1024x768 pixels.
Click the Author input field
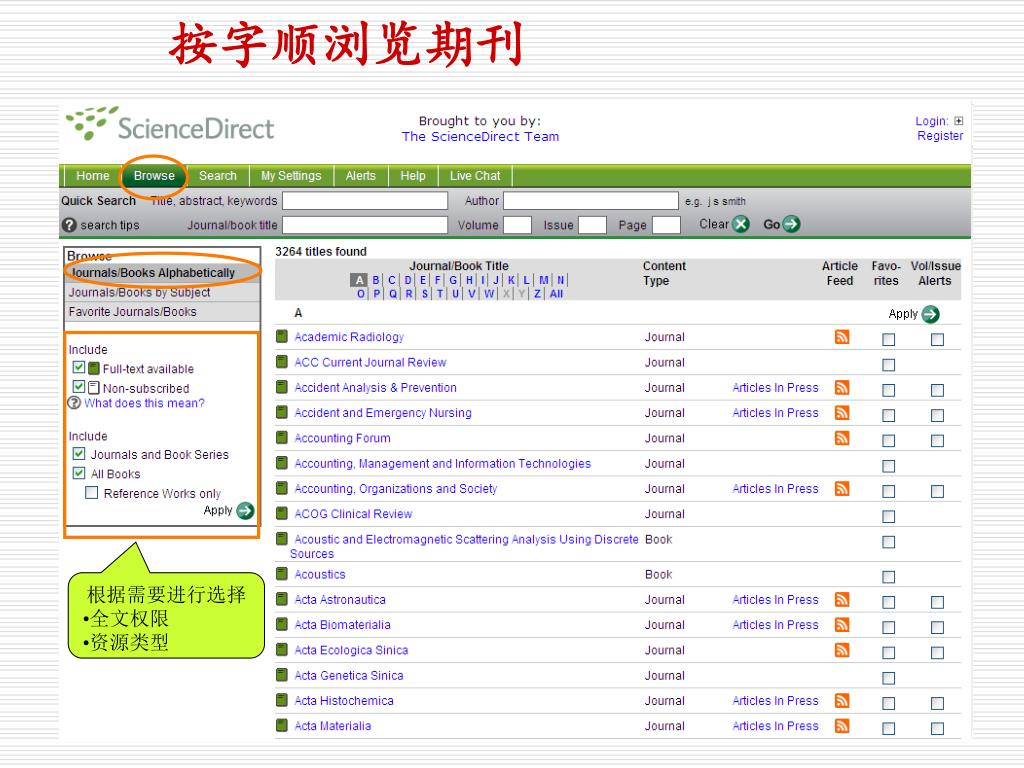pyautogui.click(x=591, y=200)
